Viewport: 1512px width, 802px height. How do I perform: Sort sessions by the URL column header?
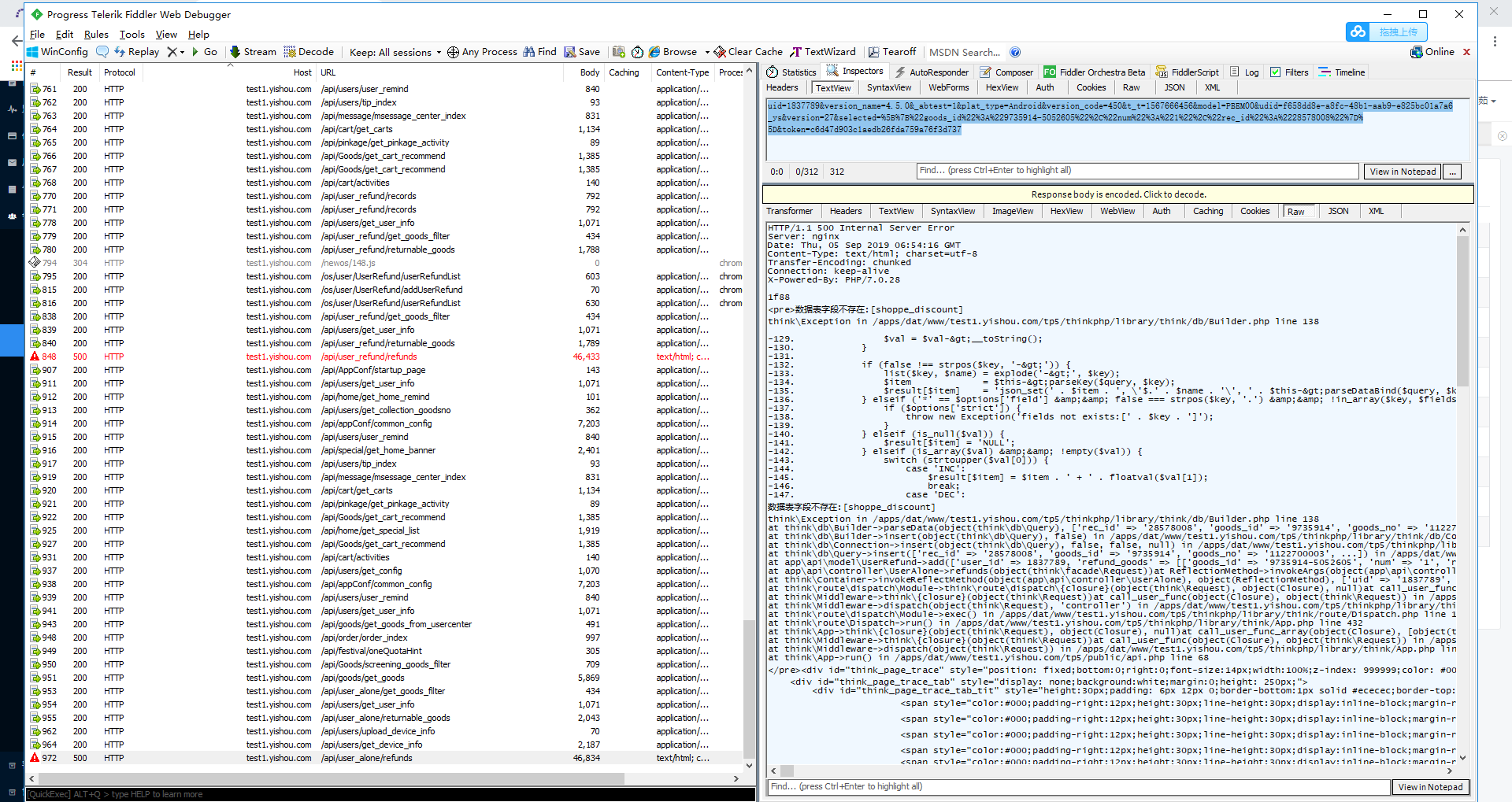pos(439,72)
